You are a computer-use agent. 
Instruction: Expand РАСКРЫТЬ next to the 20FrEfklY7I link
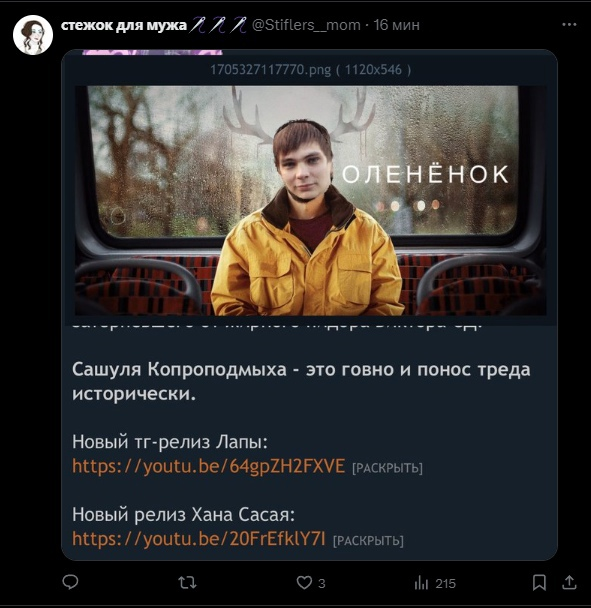(368, 541)
